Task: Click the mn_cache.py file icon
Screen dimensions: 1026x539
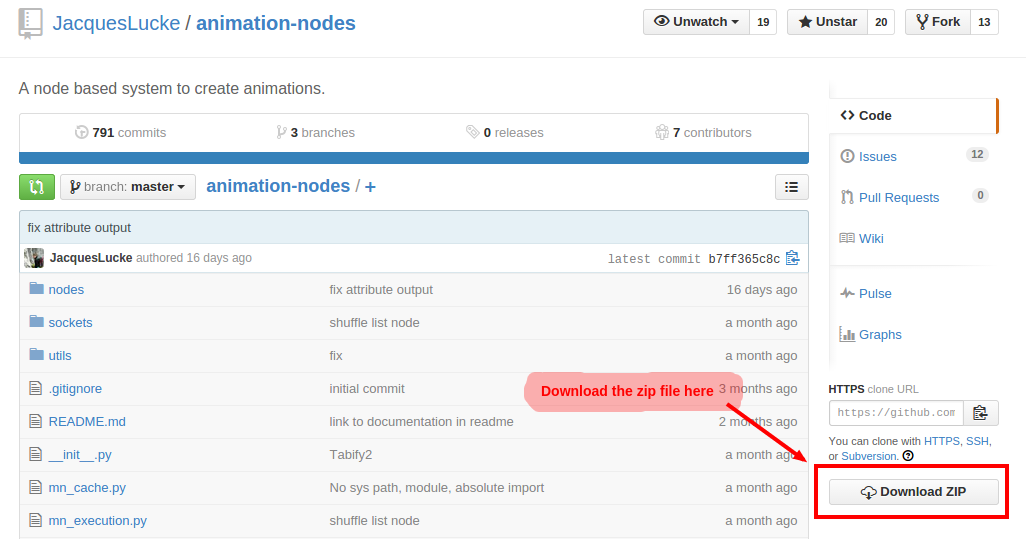Action: coord(35,487)
